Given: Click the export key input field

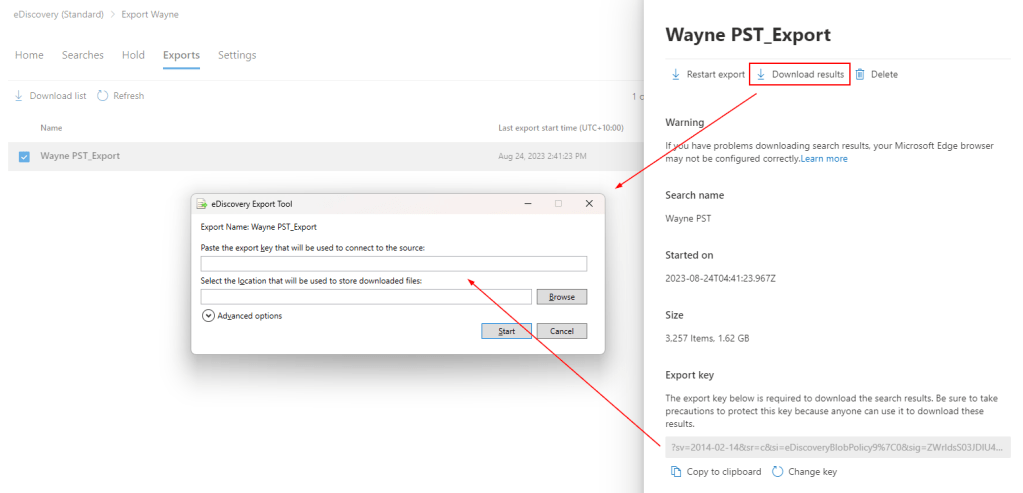Looking at the screenshot, I should click(393, 264).
